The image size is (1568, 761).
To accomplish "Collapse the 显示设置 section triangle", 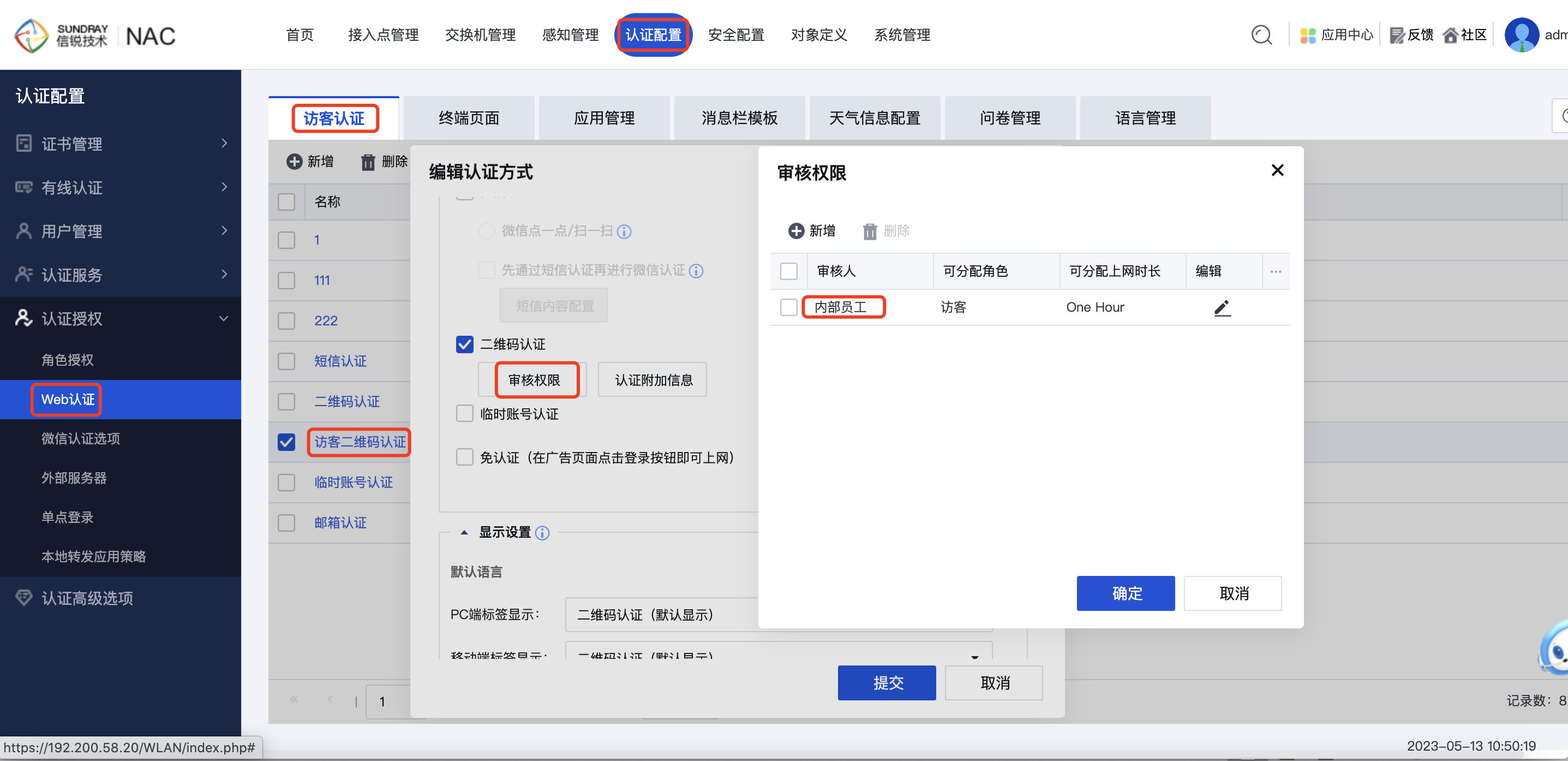I will pos(464,532).
